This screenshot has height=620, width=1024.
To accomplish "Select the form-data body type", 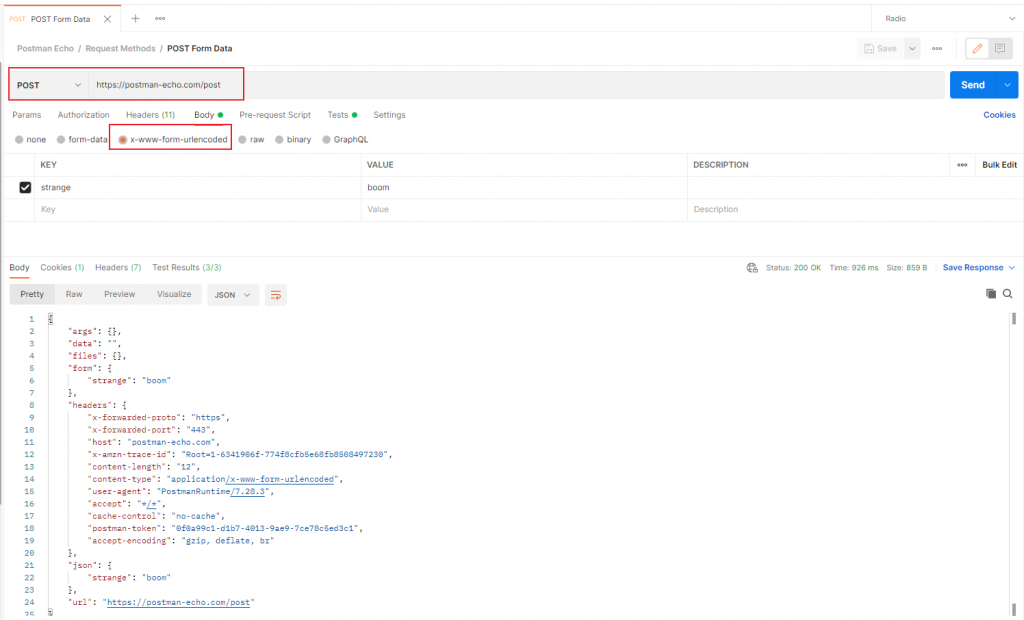I will pyautogui.click(x=82, y=140).
